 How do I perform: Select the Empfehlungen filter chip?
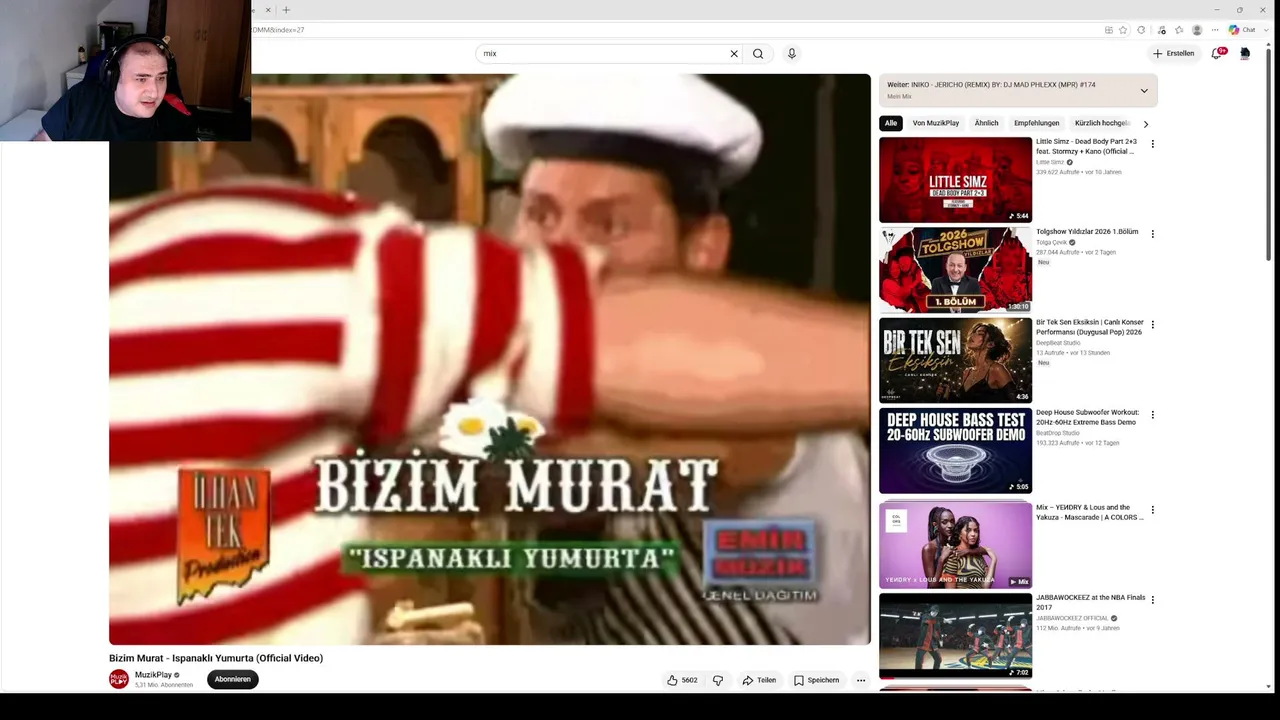click(1037, 123)
